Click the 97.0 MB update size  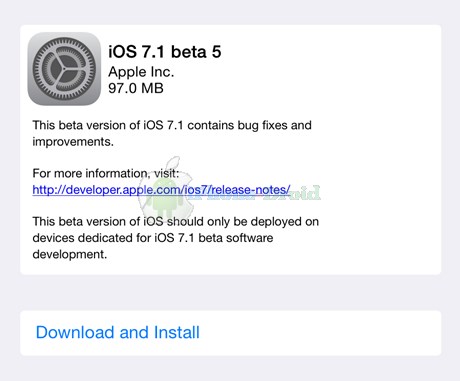pyautogui.click(x=136, y=88)
